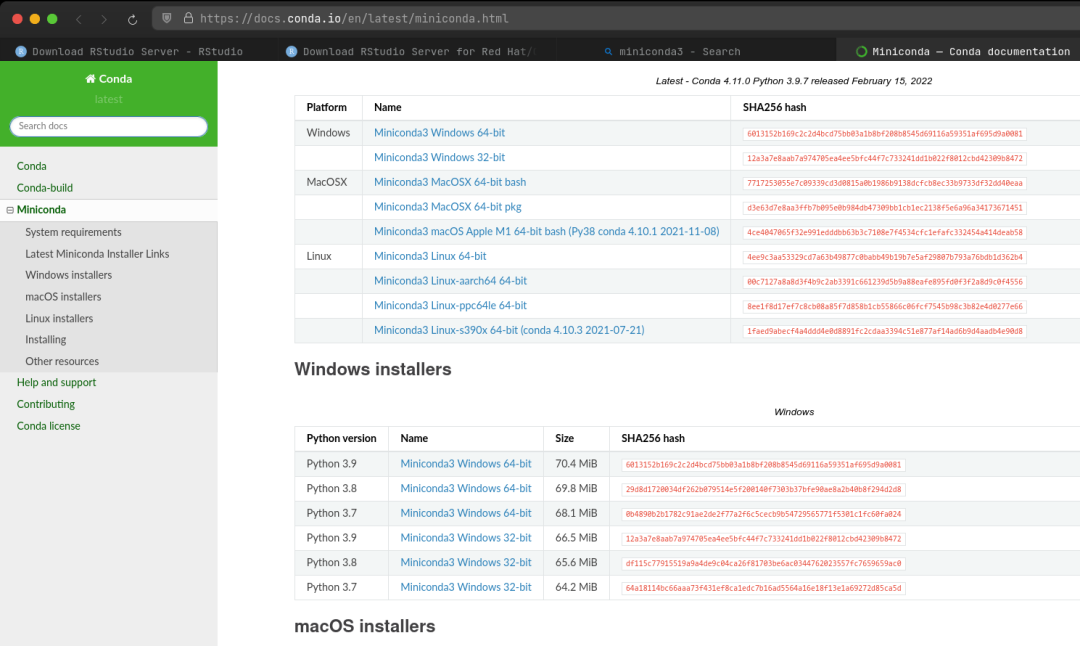Click the macOS installers heading
This screenshot has height=646, width=1080.
[x=365, y=626]
